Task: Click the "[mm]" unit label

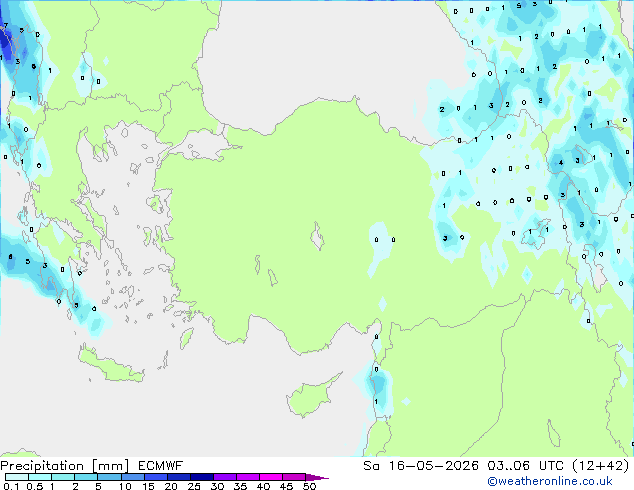Action: pyautogui.click(x=110, y=466)
